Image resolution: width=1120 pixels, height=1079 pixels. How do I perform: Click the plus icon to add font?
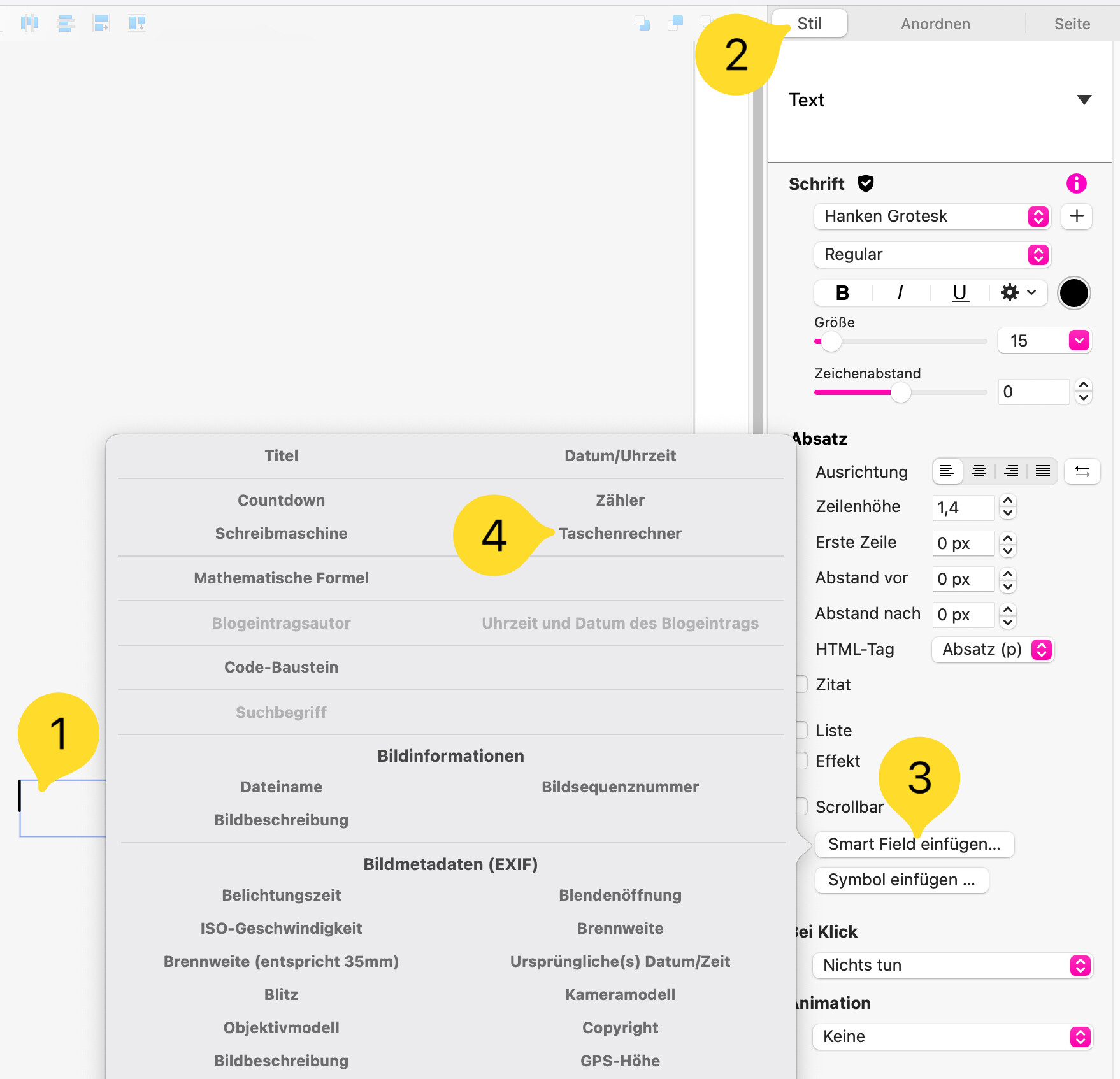coord(1077,217)
